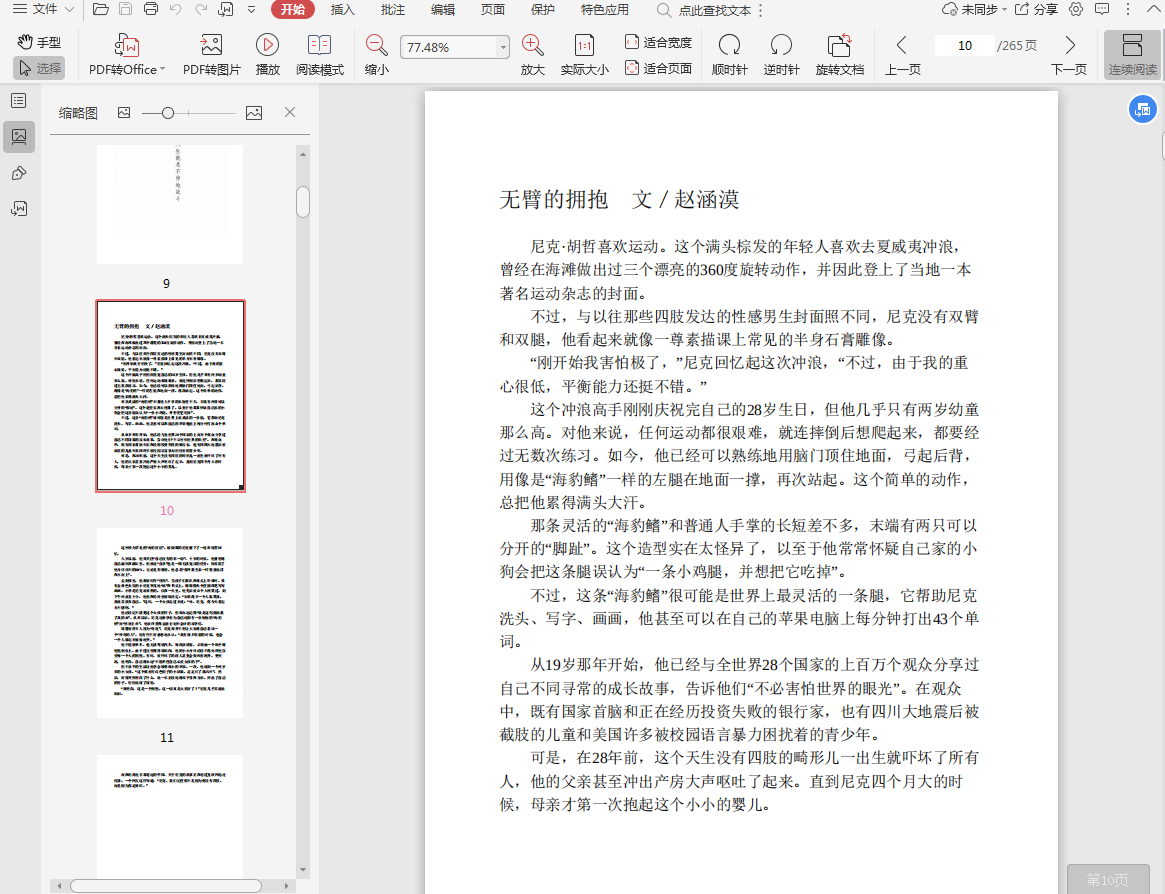Click the blue floating translate assistant button
1165x894 pixels.
tap(1143, 110)
